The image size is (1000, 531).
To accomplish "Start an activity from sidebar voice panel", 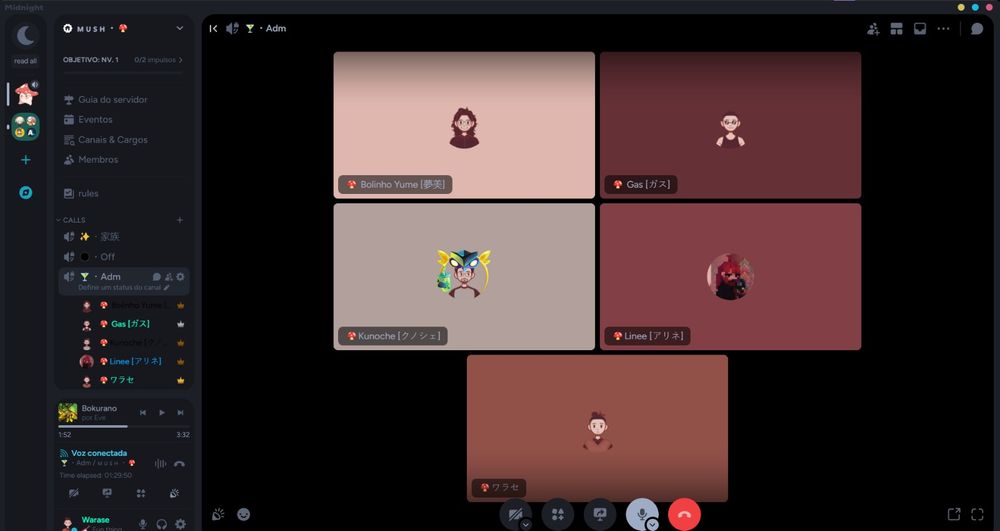I will point(141,493).
